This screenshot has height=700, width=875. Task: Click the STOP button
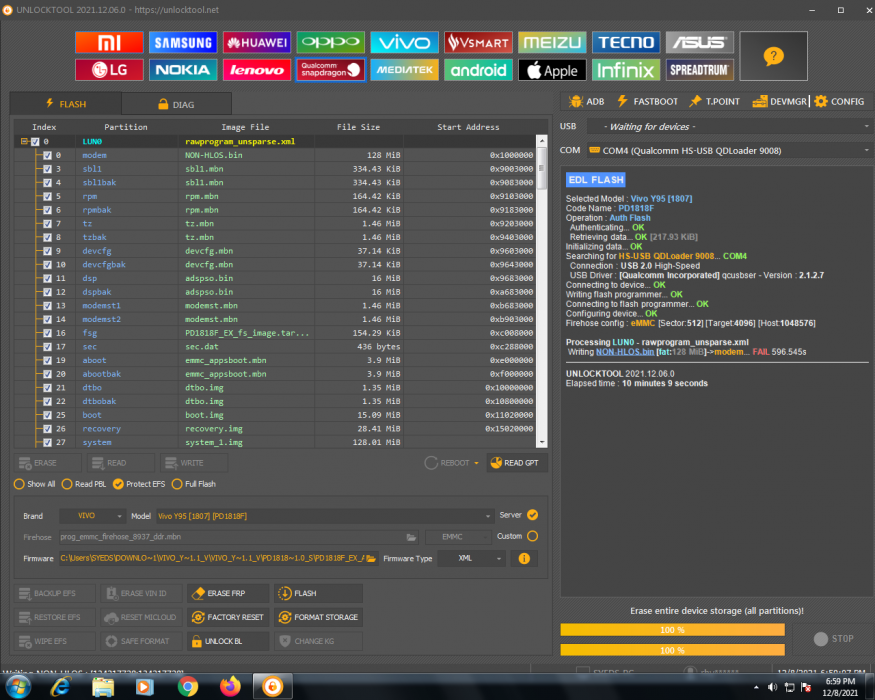pos(834,639)
